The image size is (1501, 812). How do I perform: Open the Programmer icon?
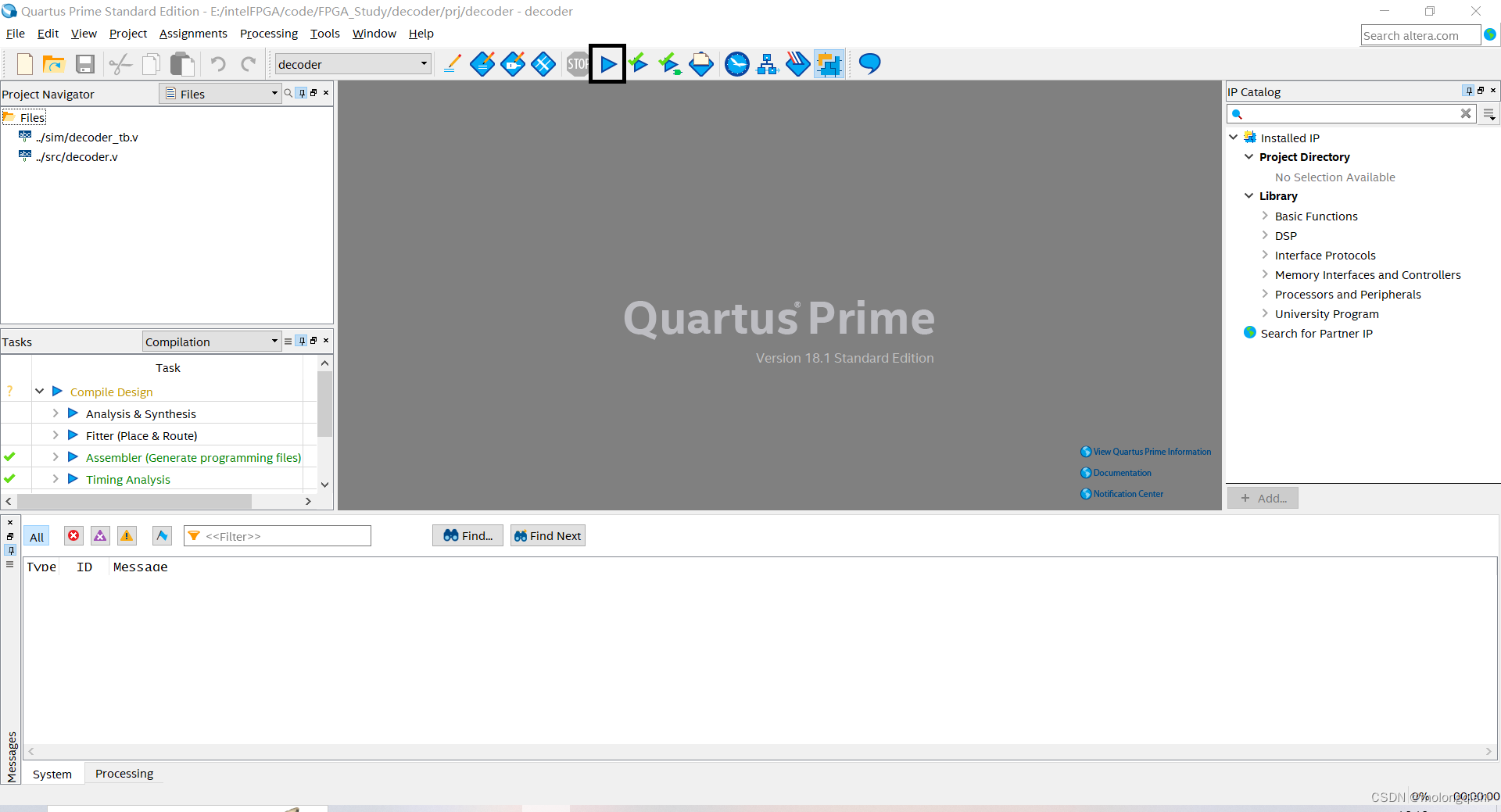[798, 63]
